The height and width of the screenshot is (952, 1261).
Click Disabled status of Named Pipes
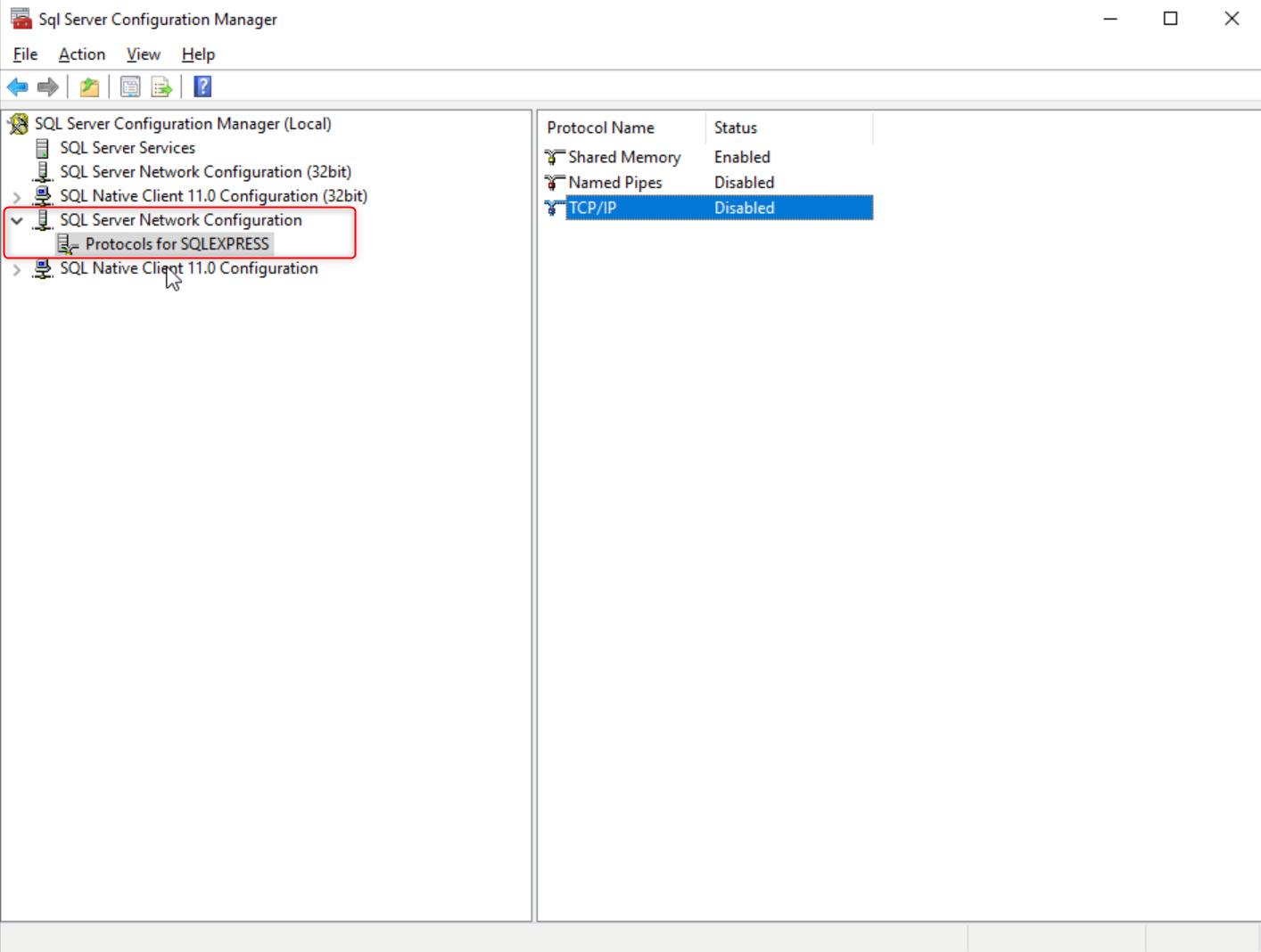(744, 183)
